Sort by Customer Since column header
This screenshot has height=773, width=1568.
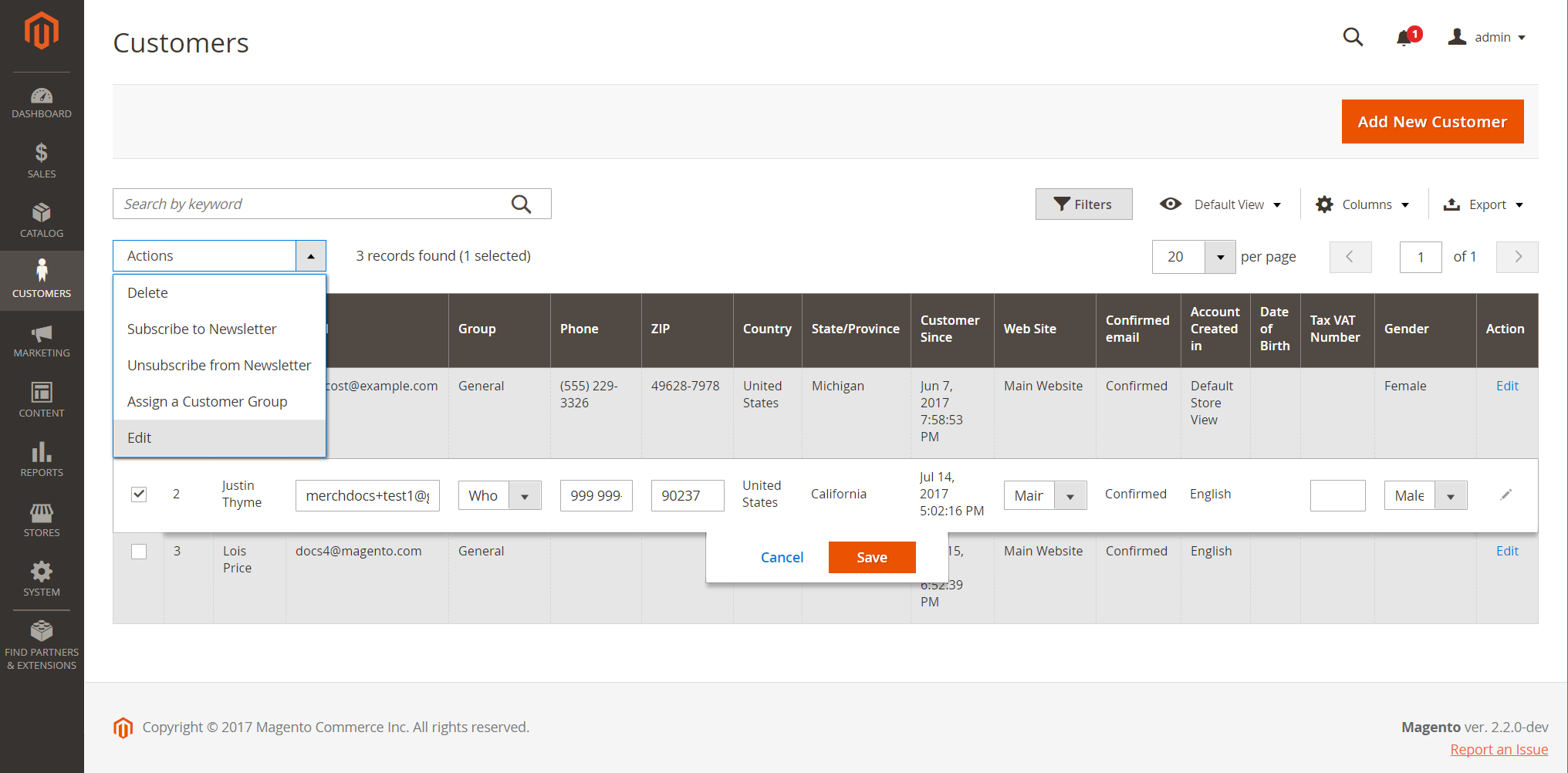952,329
